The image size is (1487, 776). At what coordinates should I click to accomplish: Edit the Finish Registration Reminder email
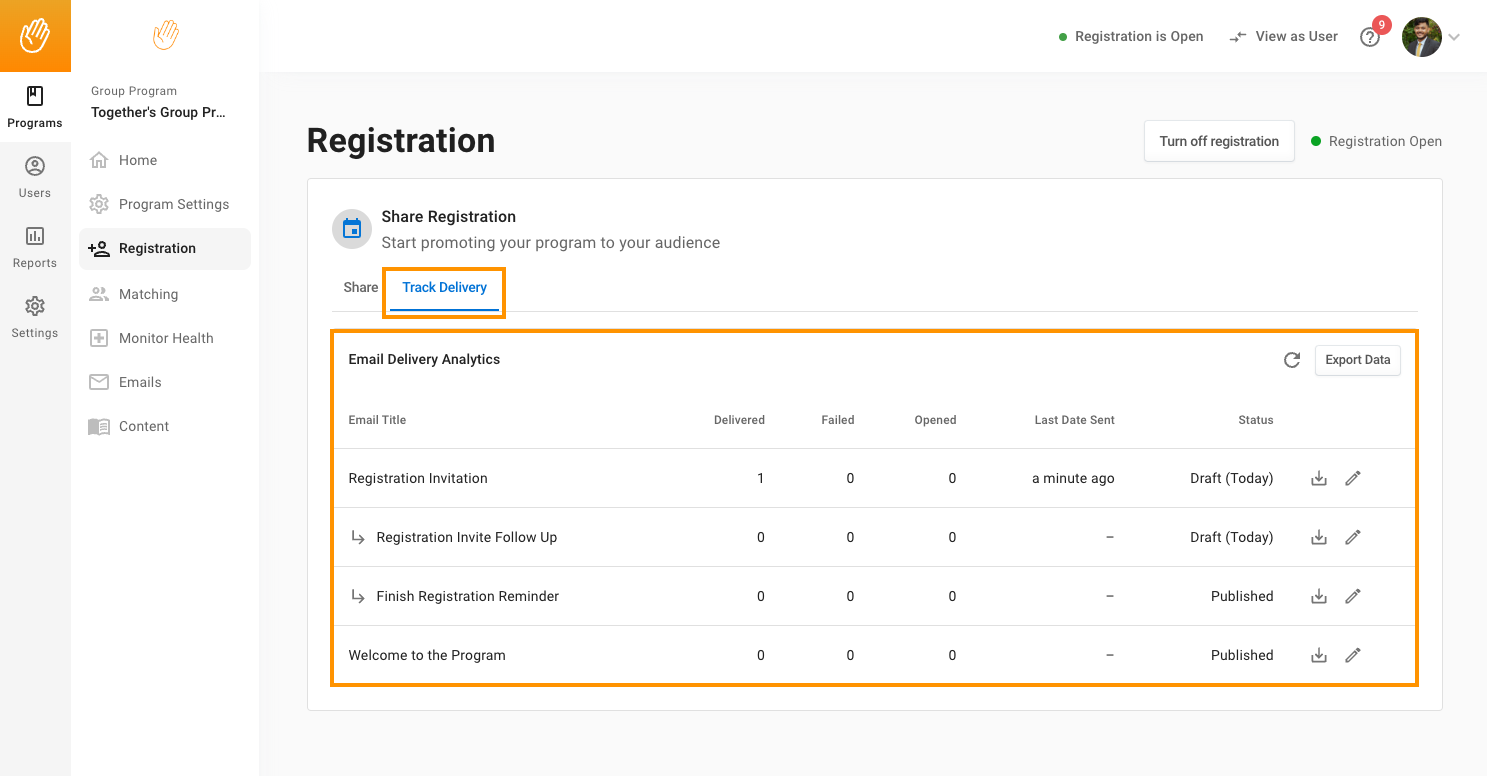[1353, 596]
